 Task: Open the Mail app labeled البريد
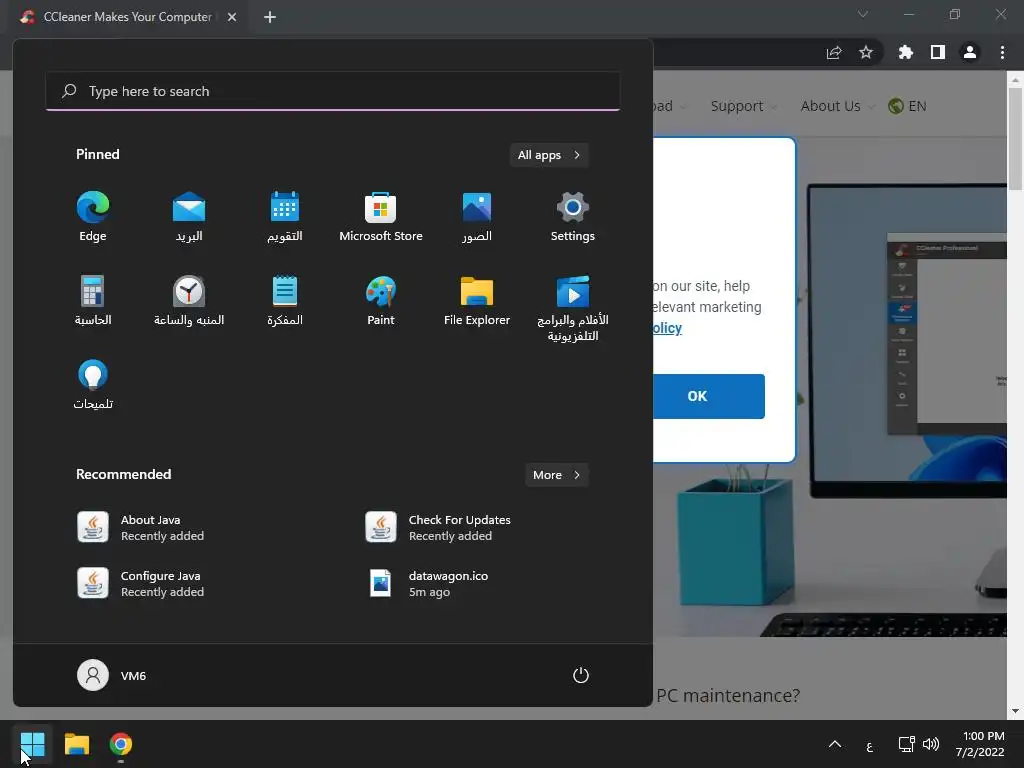click(189, 217)
